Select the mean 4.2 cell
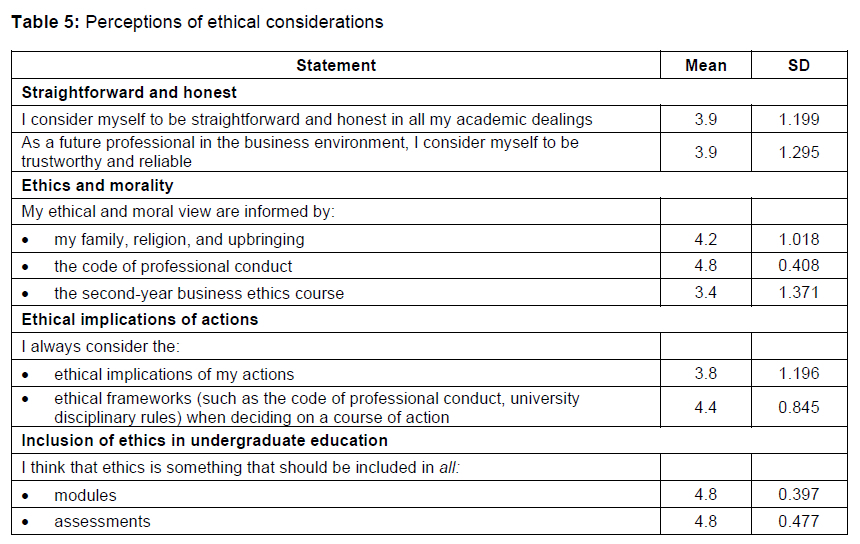The width and height of the screenshot is (860, 544). coord(706,239)
